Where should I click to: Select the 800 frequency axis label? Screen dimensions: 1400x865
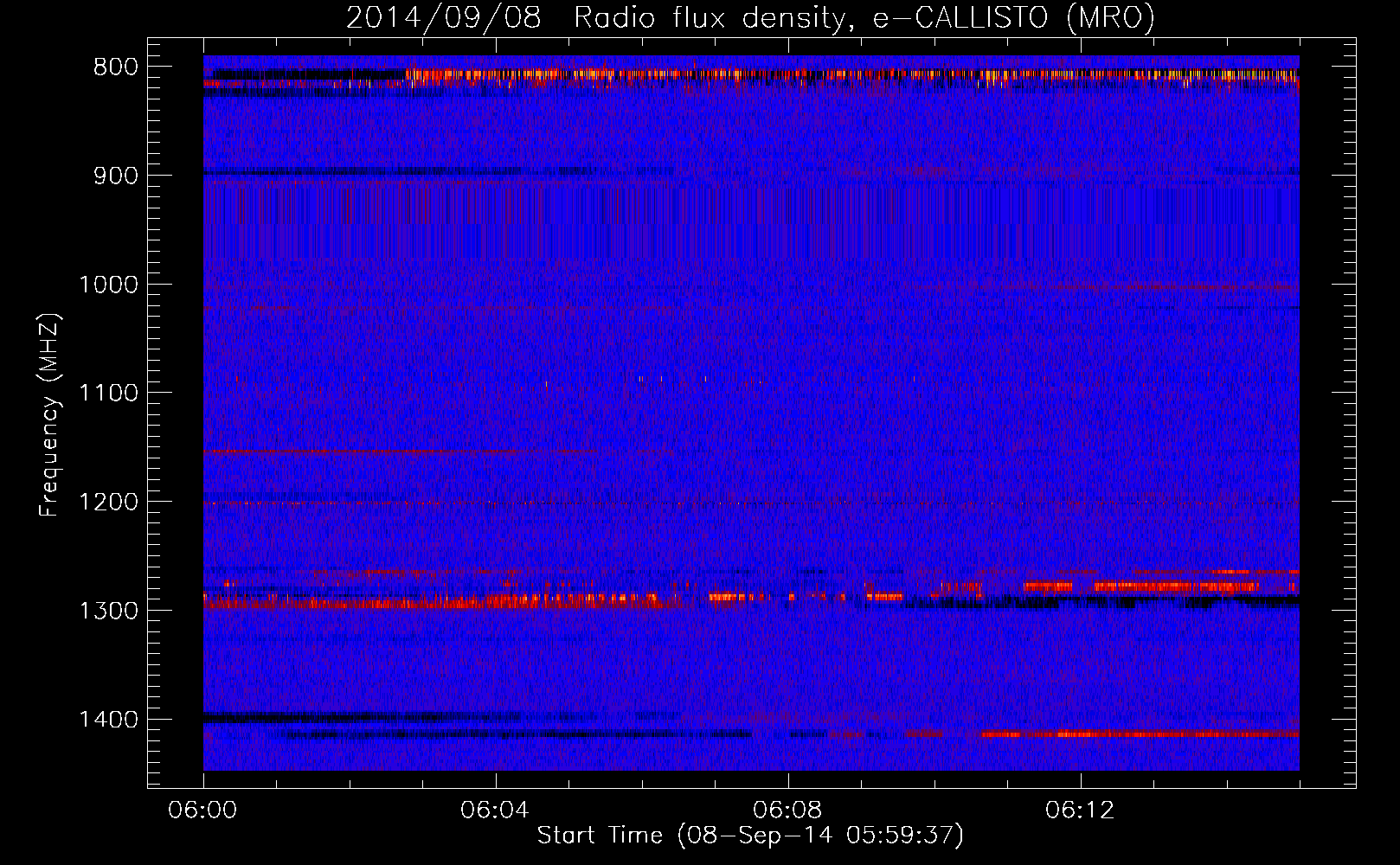click(x=114, y=67)
